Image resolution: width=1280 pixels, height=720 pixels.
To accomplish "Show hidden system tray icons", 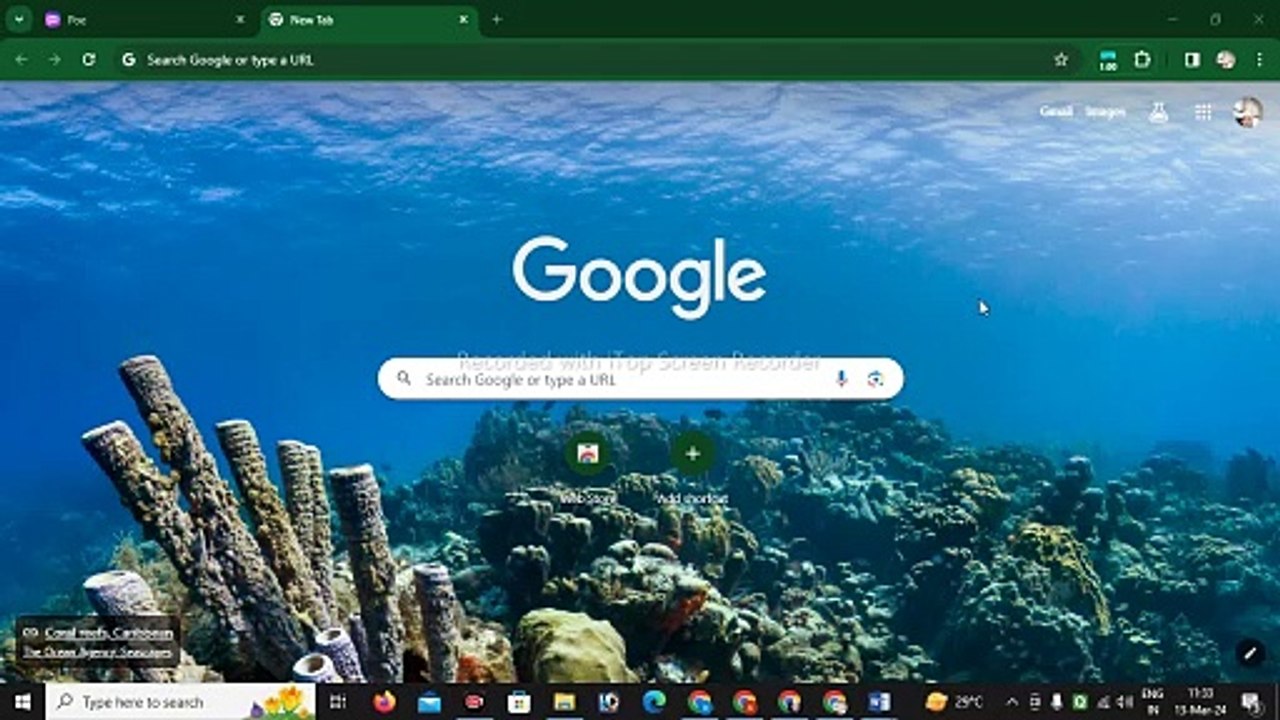I will pyautogui.click(x=1011, y=702).
